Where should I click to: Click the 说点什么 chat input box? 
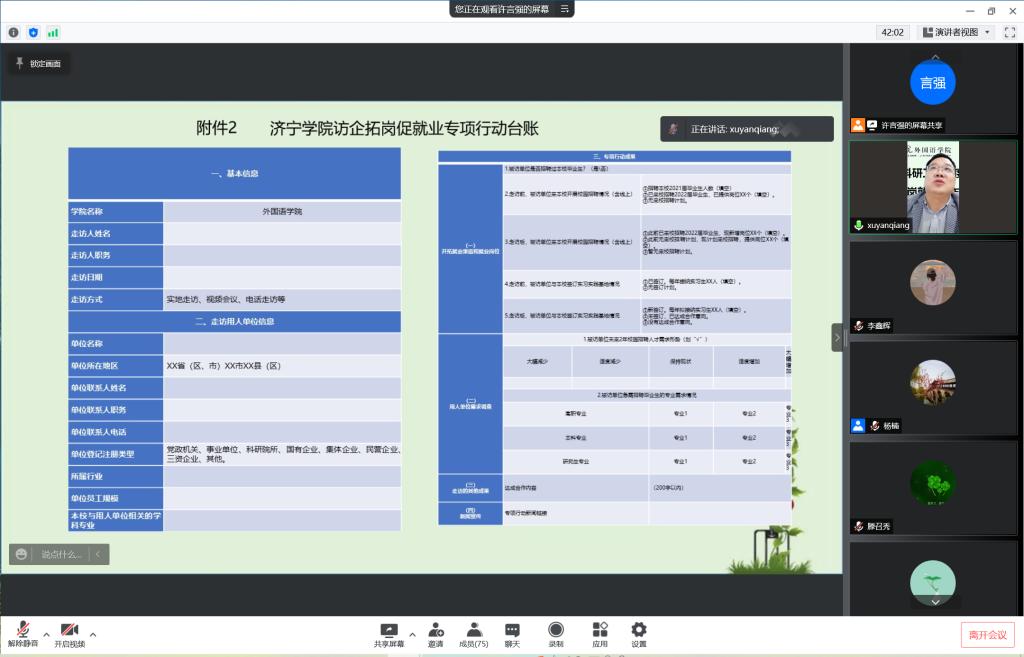pos(60,554)
